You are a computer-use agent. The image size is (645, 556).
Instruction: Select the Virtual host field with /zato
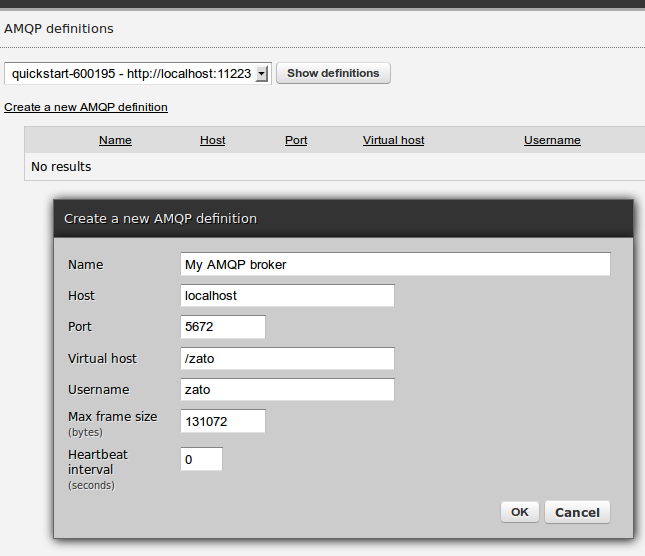coord(287,358)
